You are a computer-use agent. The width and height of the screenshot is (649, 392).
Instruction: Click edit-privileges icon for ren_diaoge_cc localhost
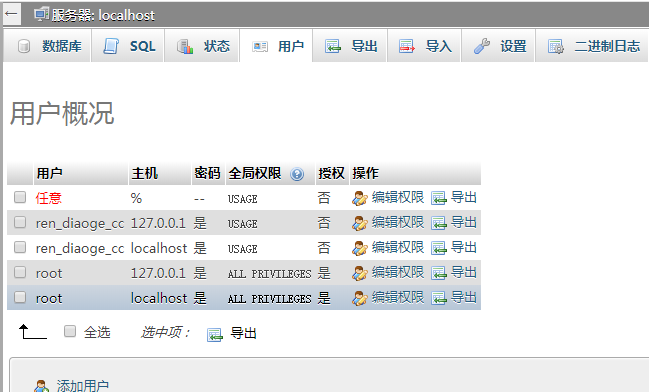tap(360, 248)
